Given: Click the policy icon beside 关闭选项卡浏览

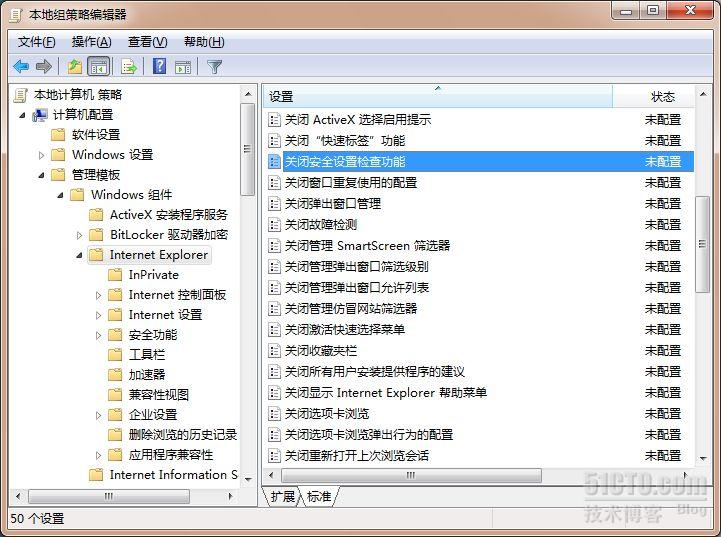Looking at the screenshot, I should coord(275,414).
